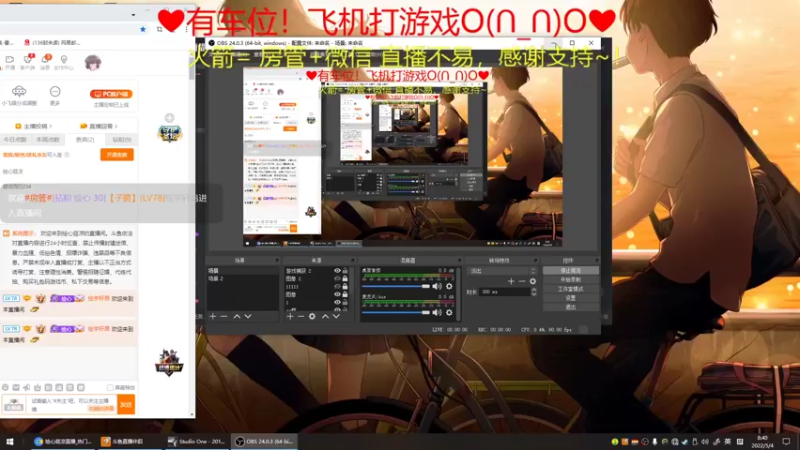
Task: Click 停止推流 button in OBS controls
Action: (570, 271)
